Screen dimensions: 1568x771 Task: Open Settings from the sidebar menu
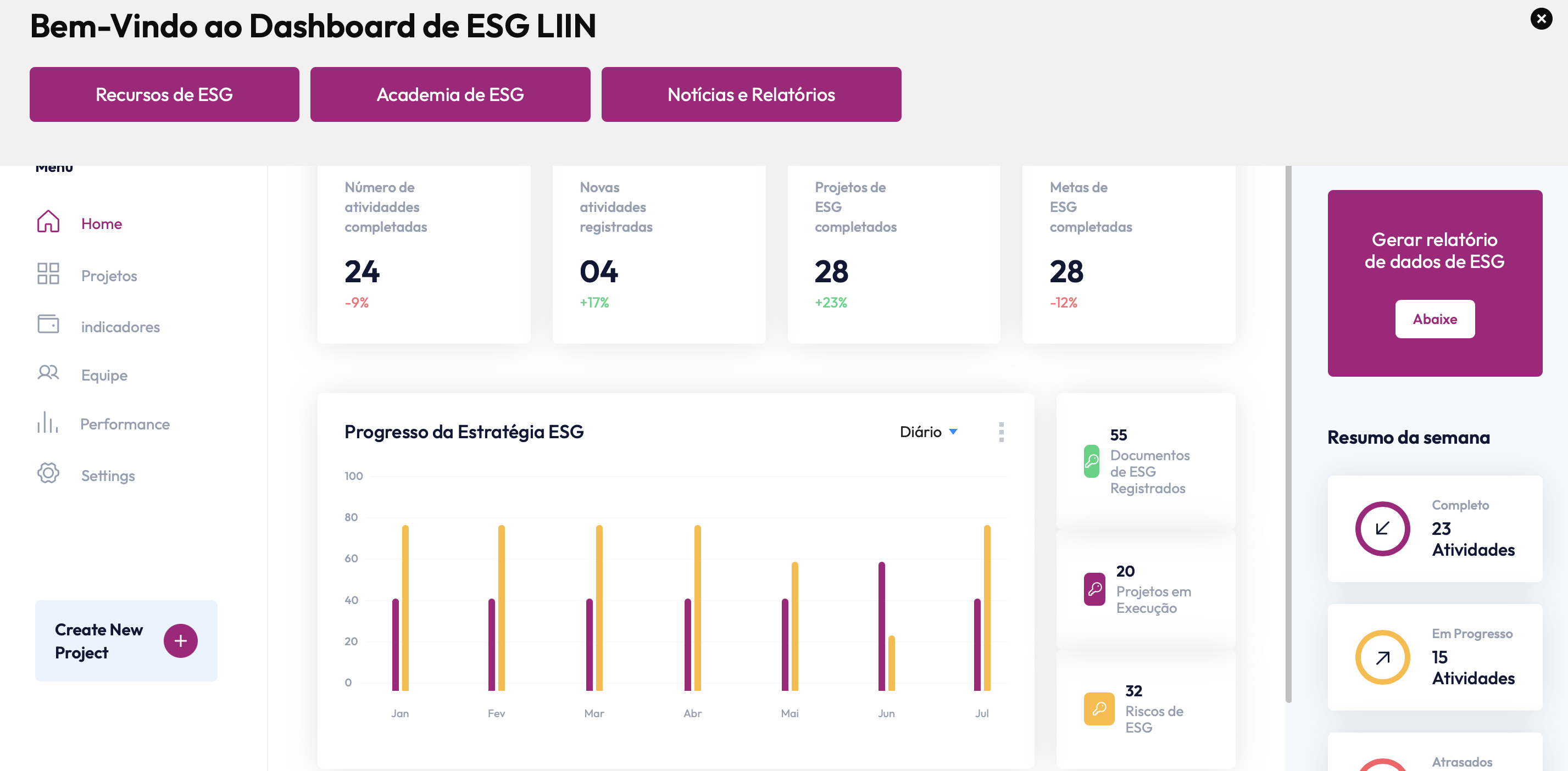[108, 476]
